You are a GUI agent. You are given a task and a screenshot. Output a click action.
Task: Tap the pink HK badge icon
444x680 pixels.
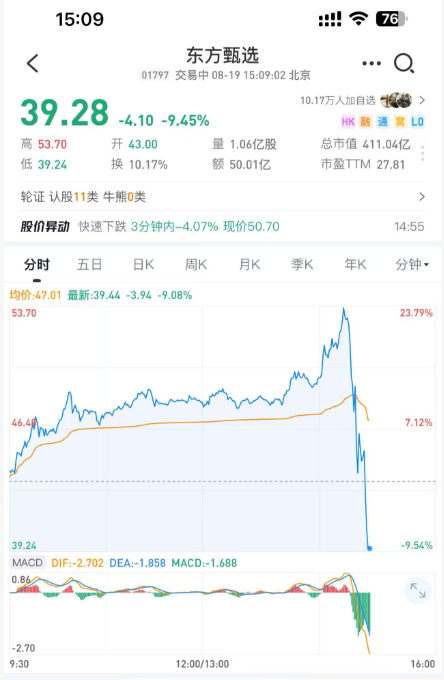point(348,121)
